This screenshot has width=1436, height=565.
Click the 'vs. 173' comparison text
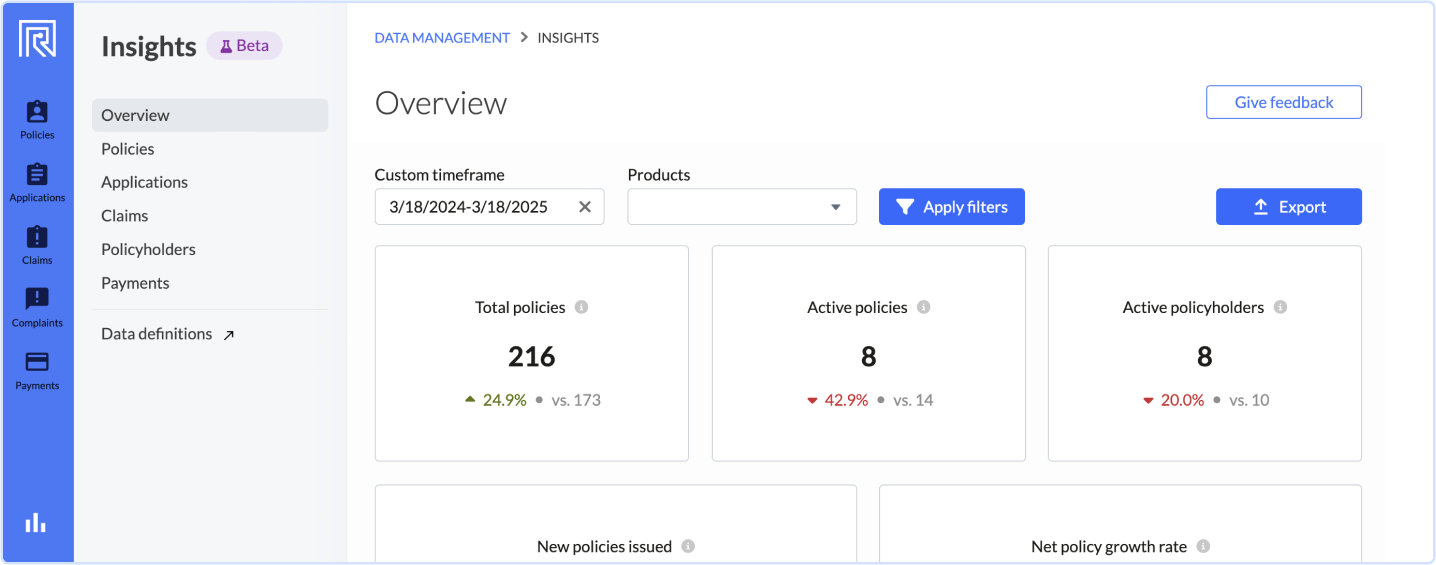(x=576, y=400)
